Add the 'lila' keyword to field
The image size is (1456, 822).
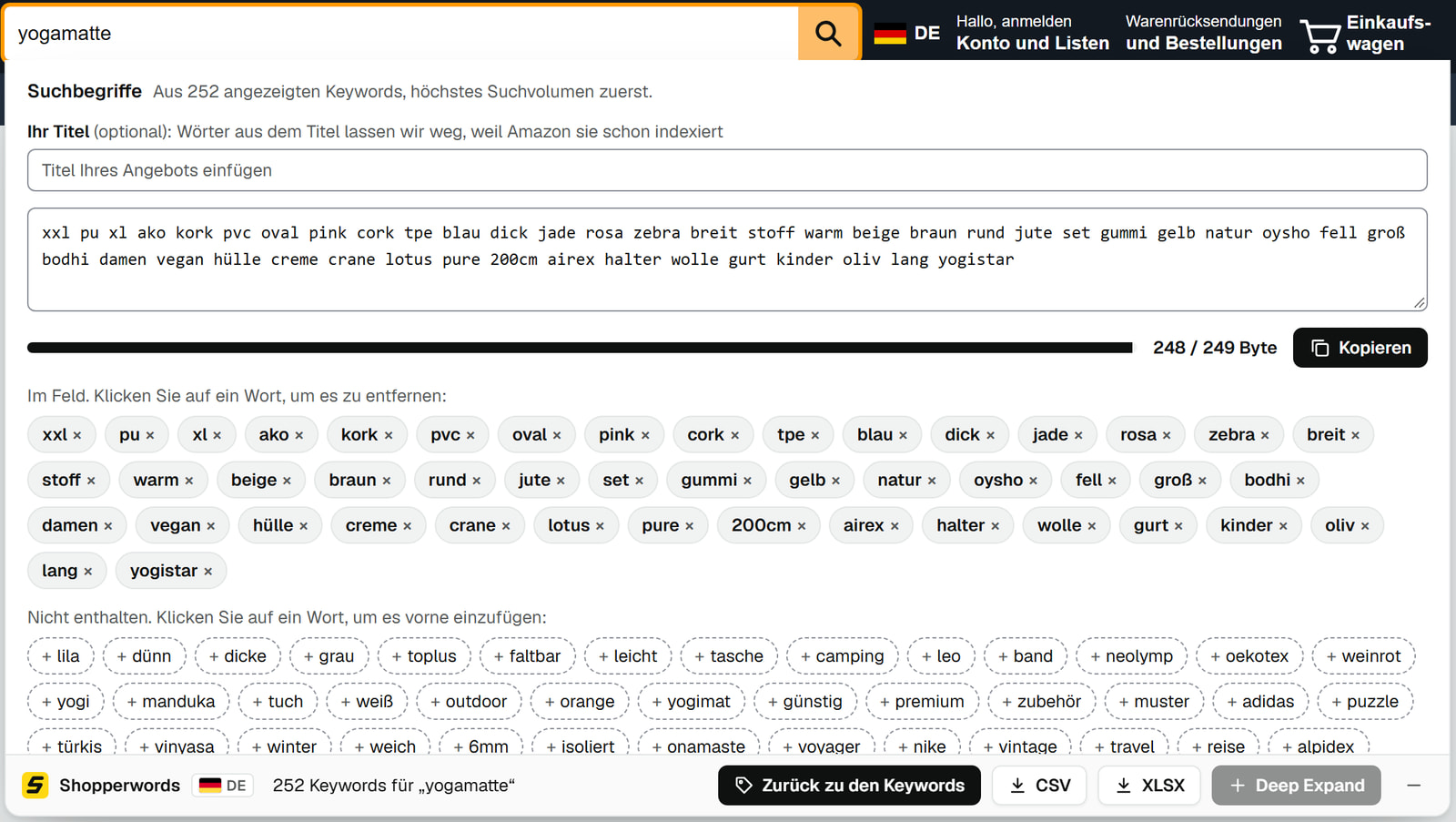click(x=61, y=656)
